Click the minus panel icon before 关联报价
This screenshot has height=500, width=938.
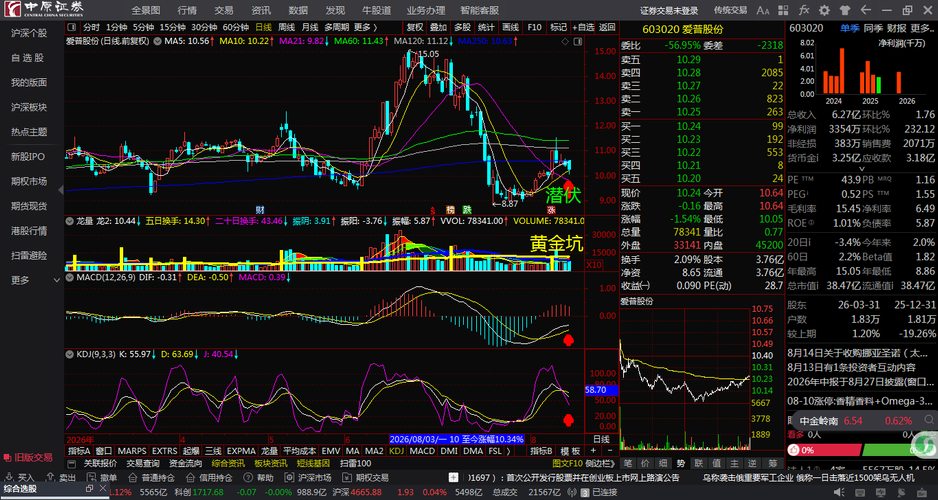pyautogui.click(x=72, y=463)
